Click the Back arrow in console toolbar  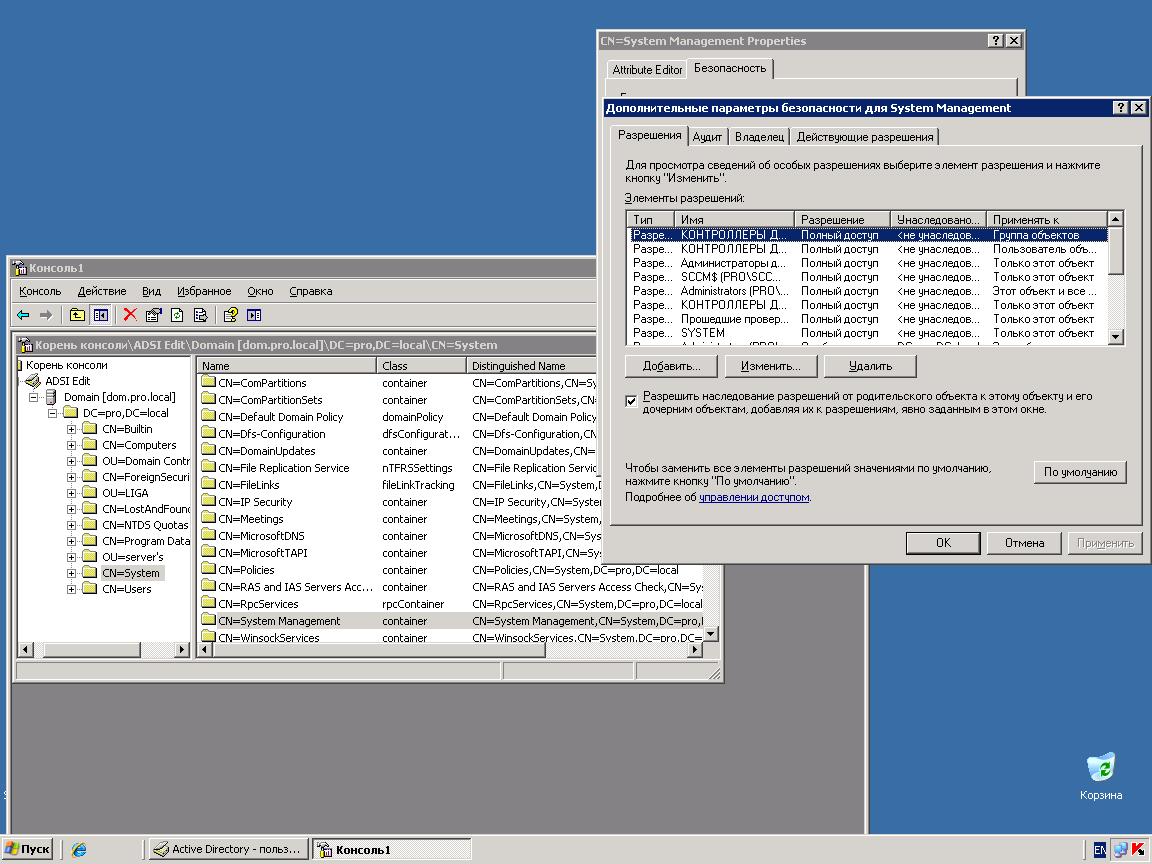coord(23,315)
